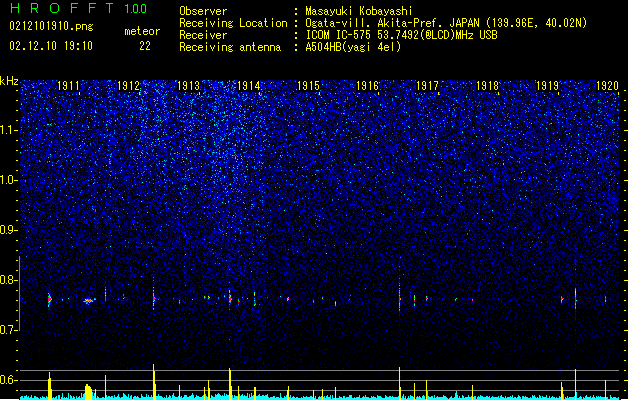Click the version number 1.00
Image resolution: width=629 pixels, height=400 pixels.
(136, 9)
